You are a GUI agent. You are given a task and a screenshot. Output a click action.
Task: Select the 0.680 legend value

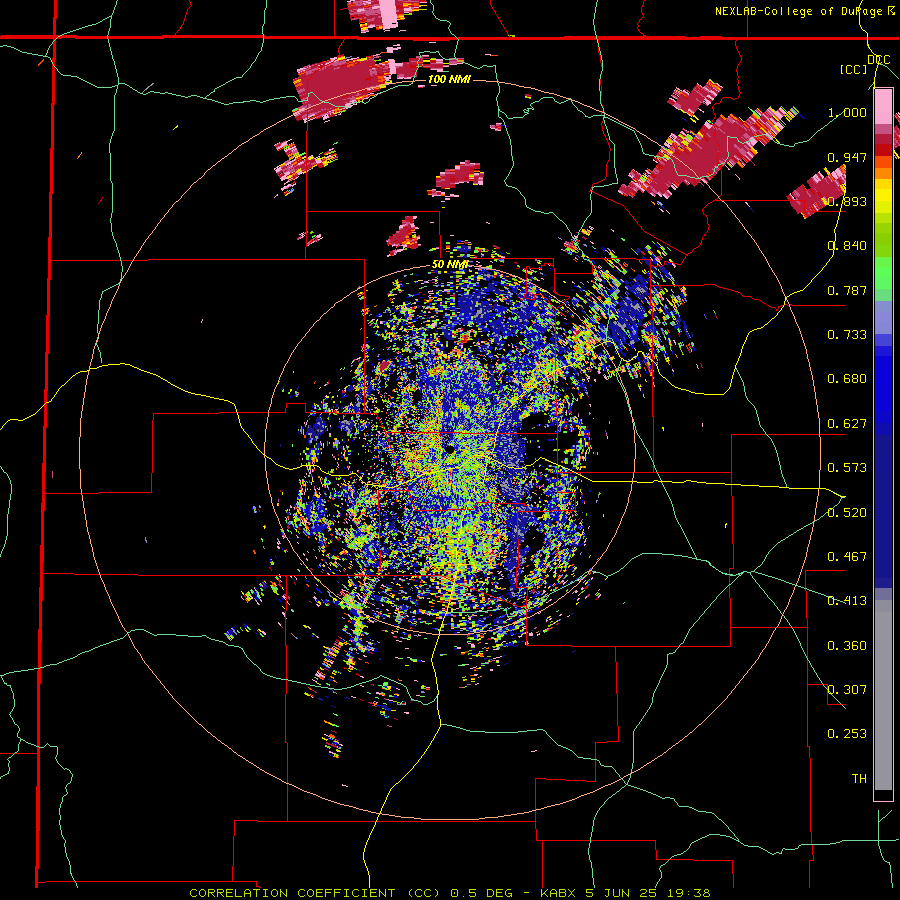pos(847,379)
